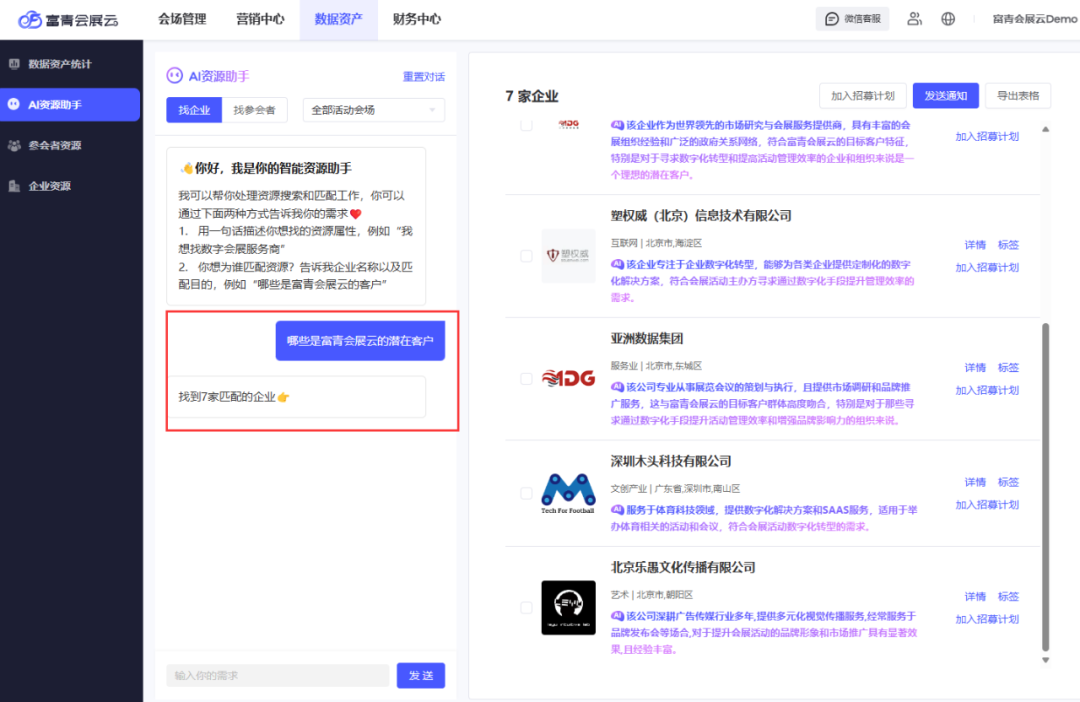Open 标签 for 北京乐愚文化传播有限公司

pos(1008,597)
